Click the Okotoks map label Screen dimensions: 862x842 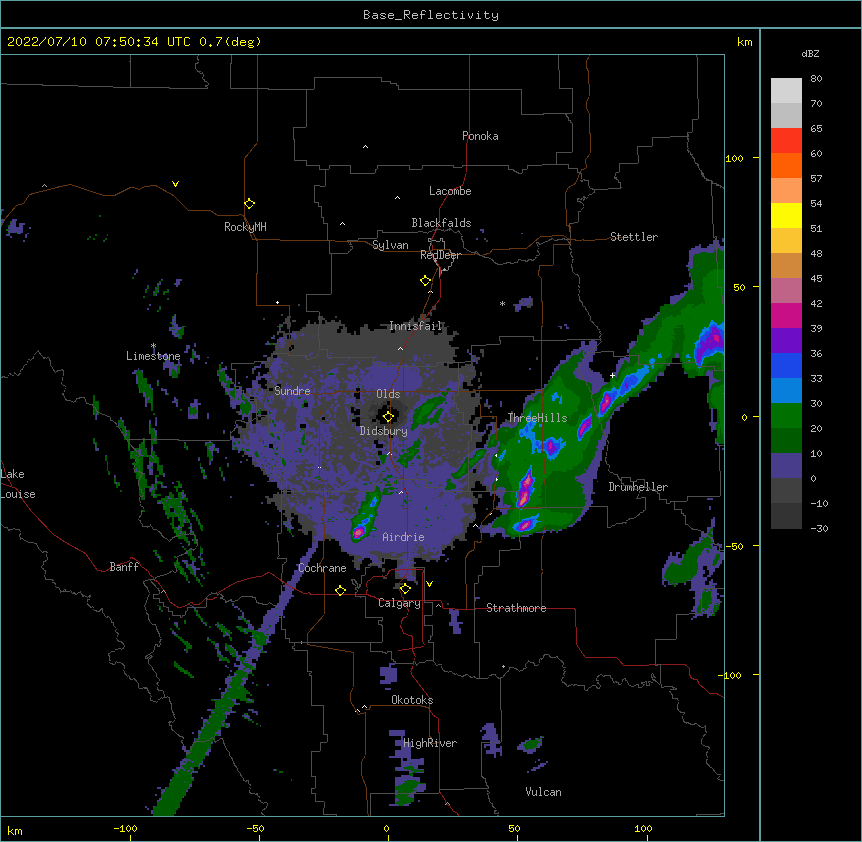[412, 700]
